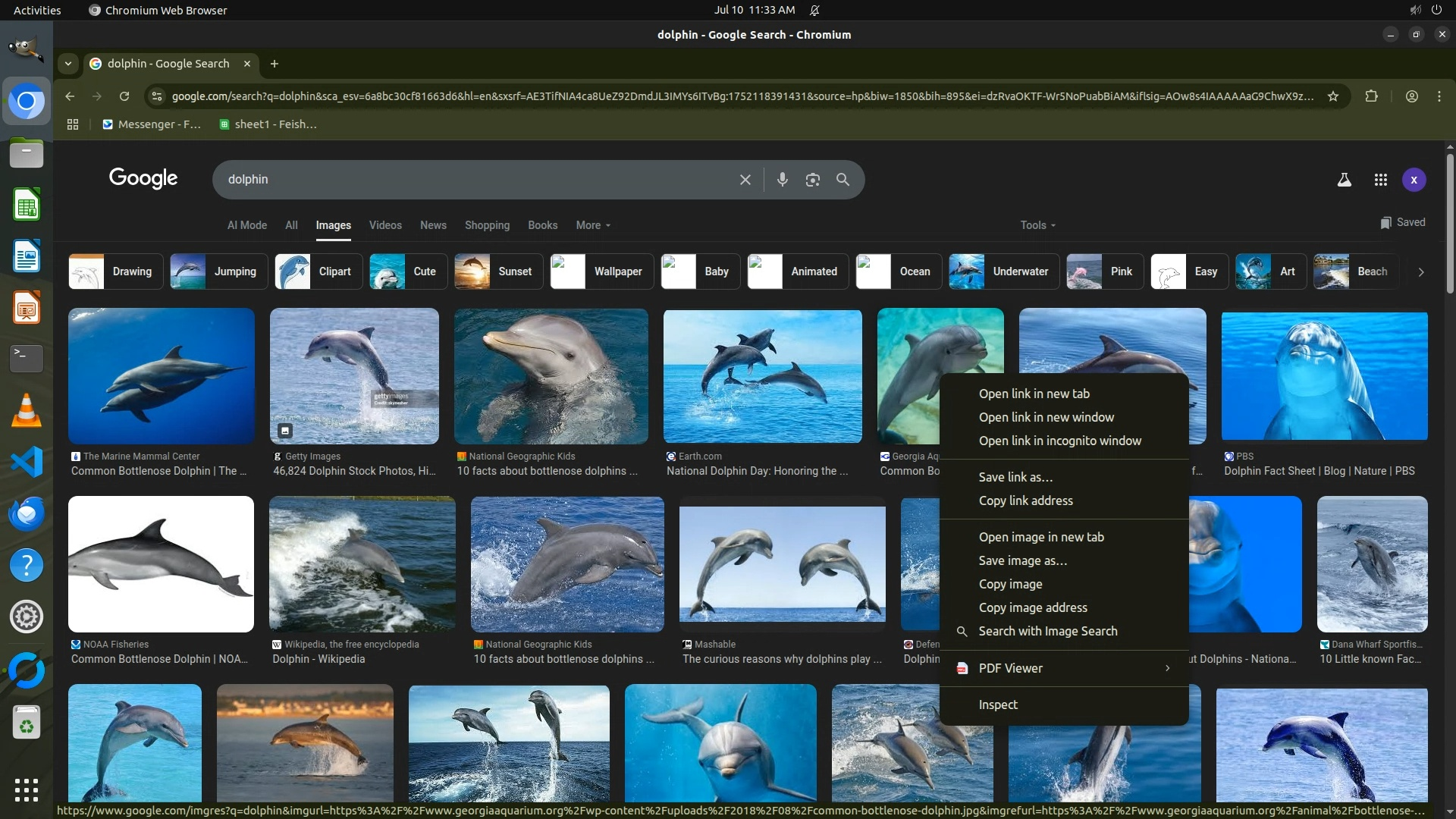The image size is (1456, 819).
Task: Bookmark this page with star icon
Action: [1332, 96]
